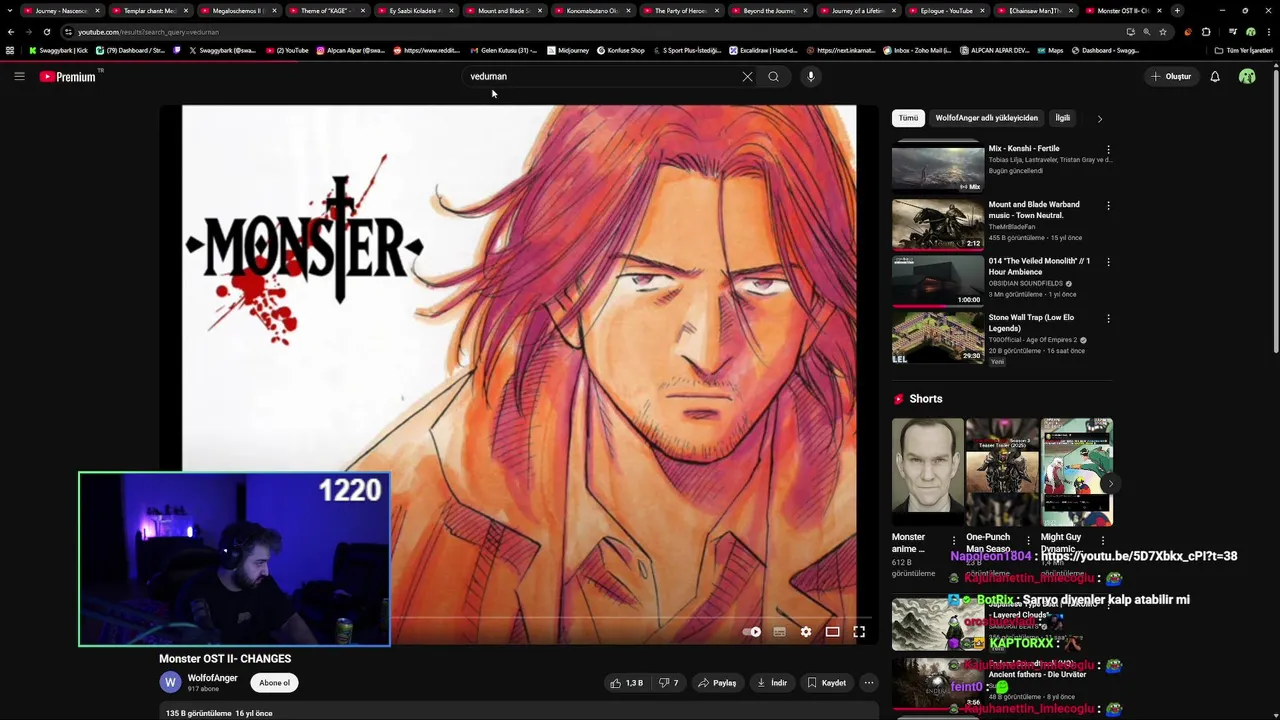Open options for Mount and Blade Warband video
The height and width of the screenshot is (720, 1280).
click(x=1108, y=206)
